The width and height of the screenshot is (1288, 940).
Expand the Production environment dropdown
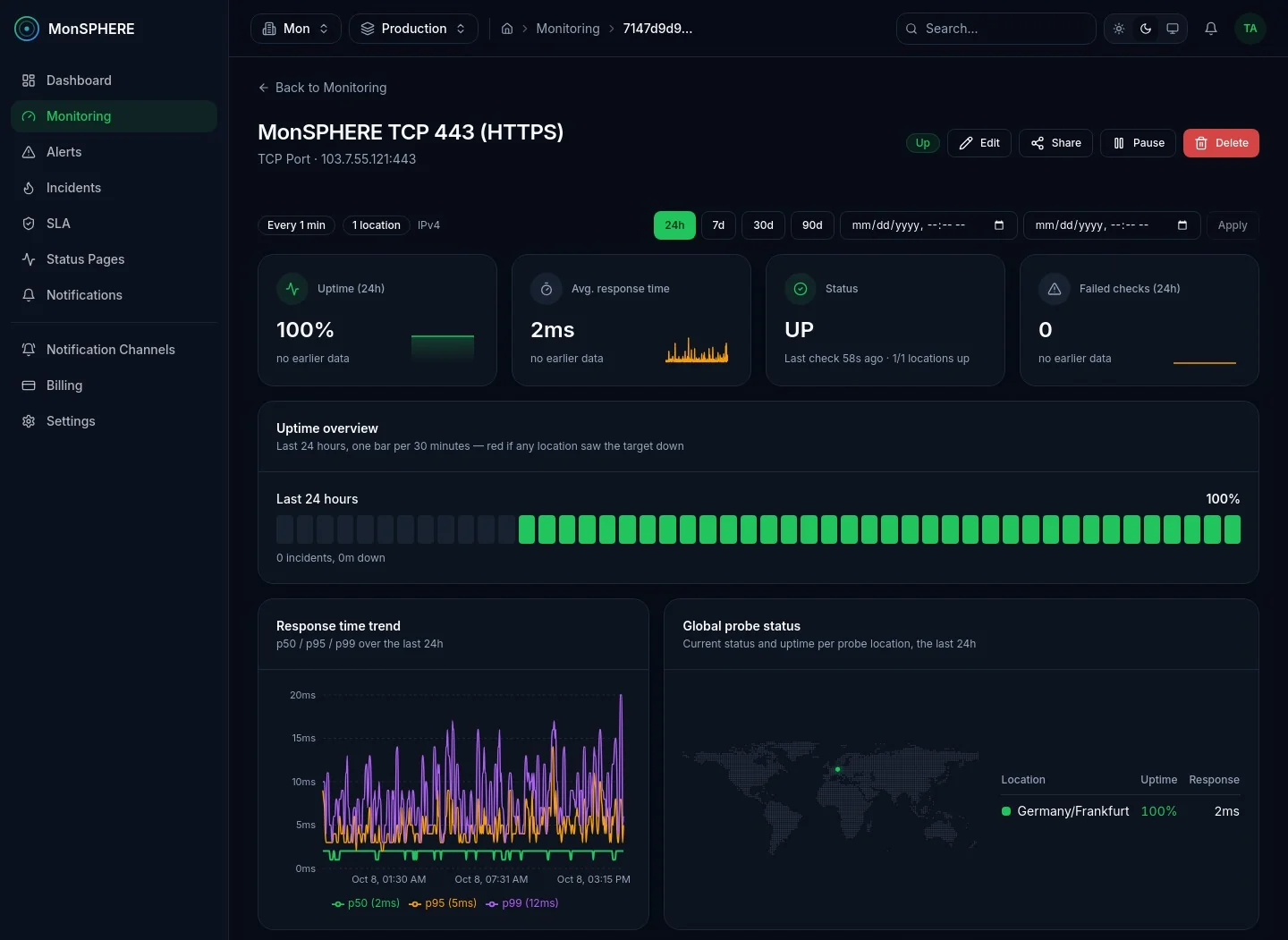point(413,29)
